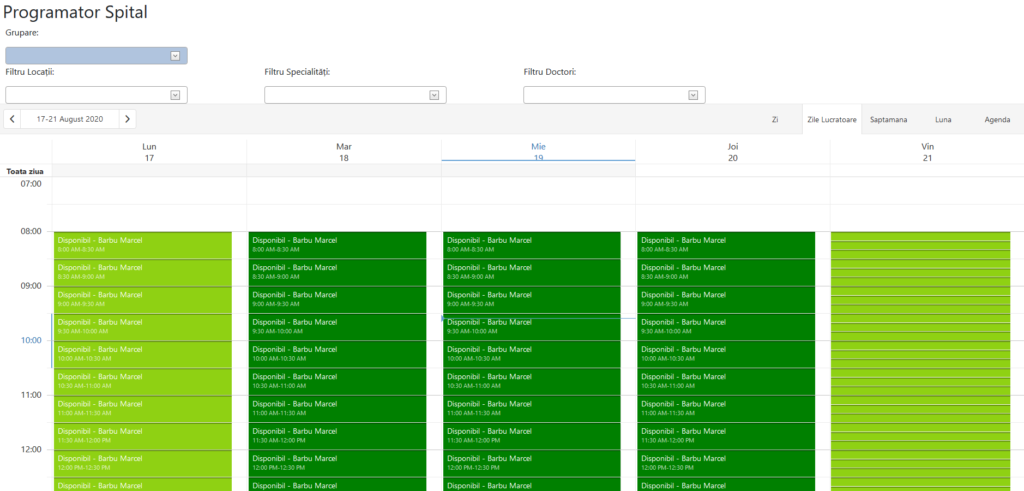Image resolution: width=1024 pixels, height=491 pixels.
Task: Go to next week using right arrow
Action: 127,119
